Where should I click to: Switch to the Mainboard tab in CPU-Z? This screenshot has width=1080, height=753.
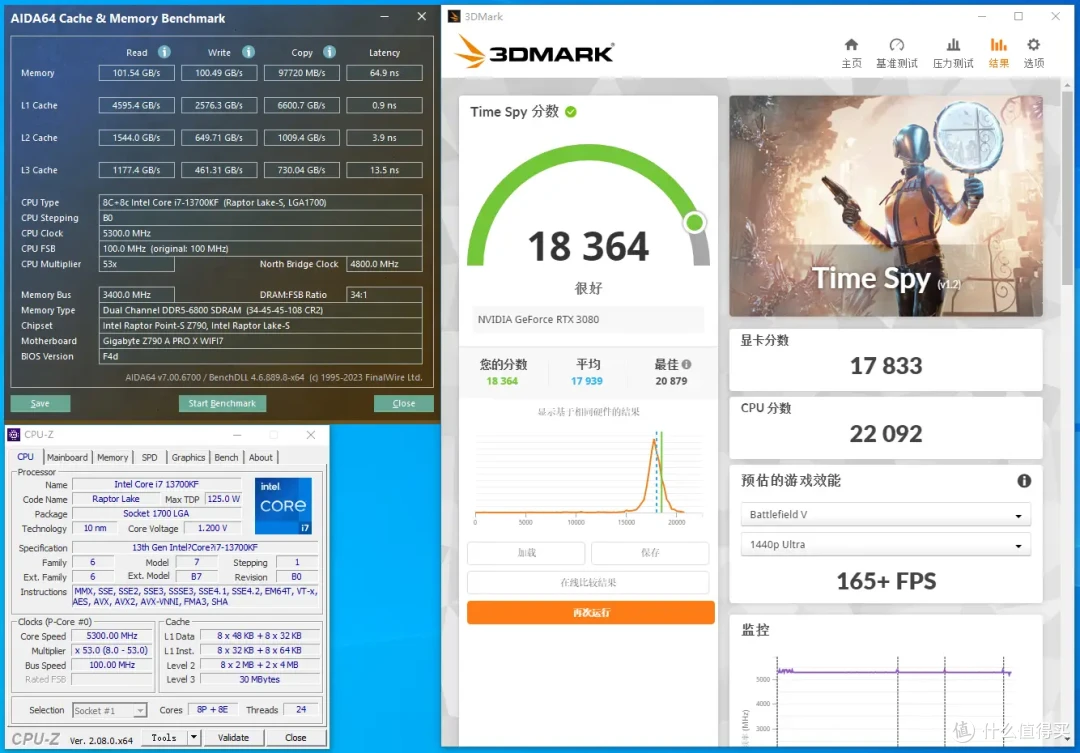[67, 457]
